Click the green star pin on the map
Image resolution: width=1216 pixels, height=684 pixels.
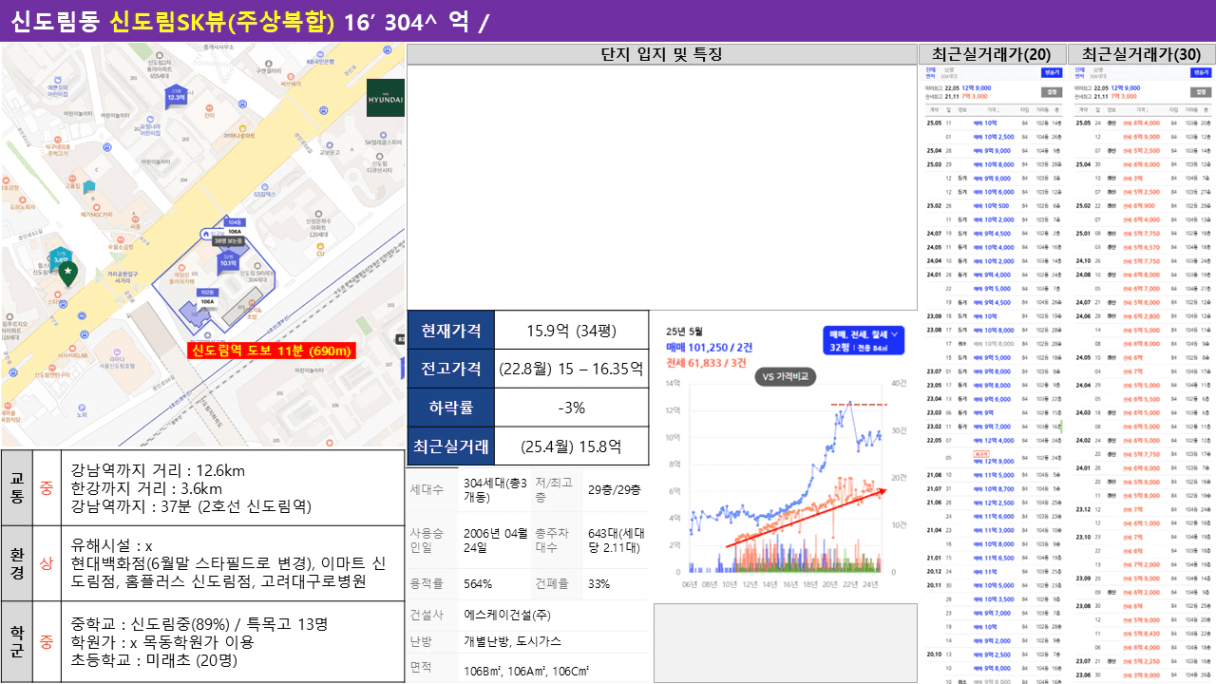66,273
